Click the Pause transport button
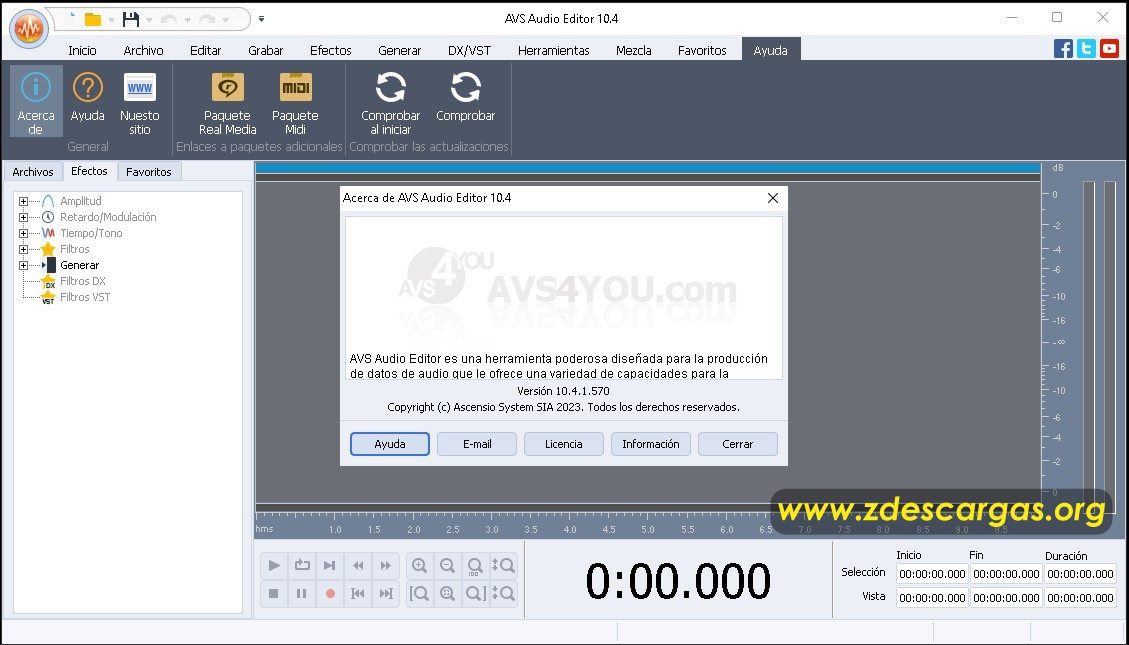The height and width of the screenshot is (645, 1129). pyautogui.click(x=302, y=594)
